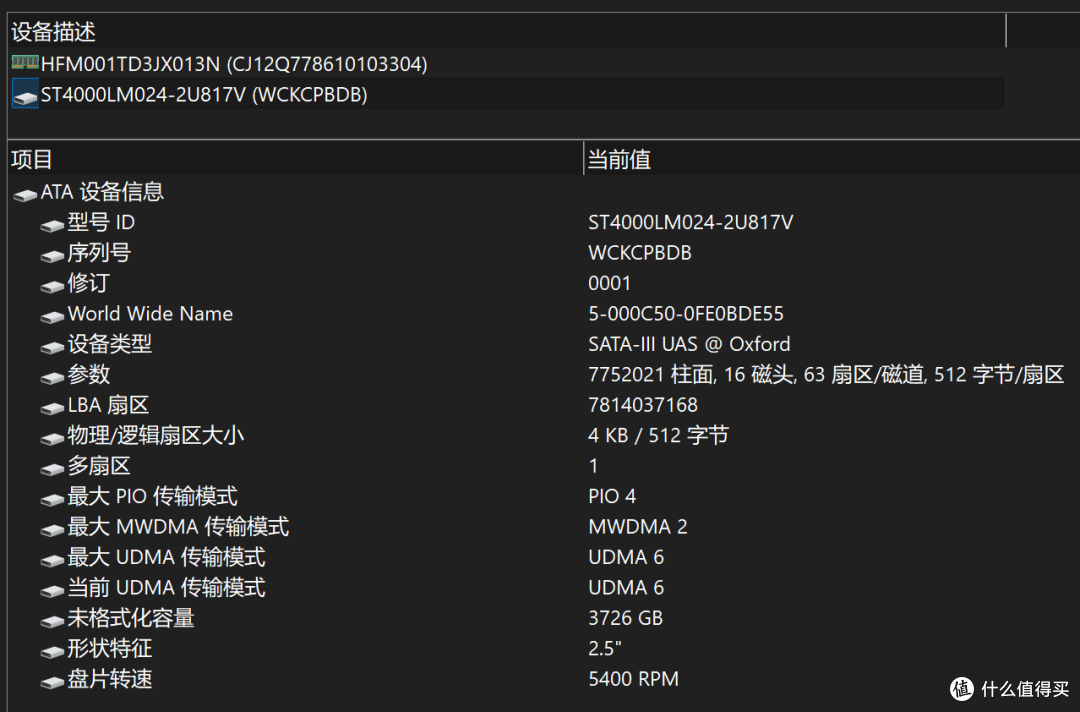Click the icon beside 最大 PIO 传输模式
The width and height of the screenshot is (1080, 712).
coord(52,499)
